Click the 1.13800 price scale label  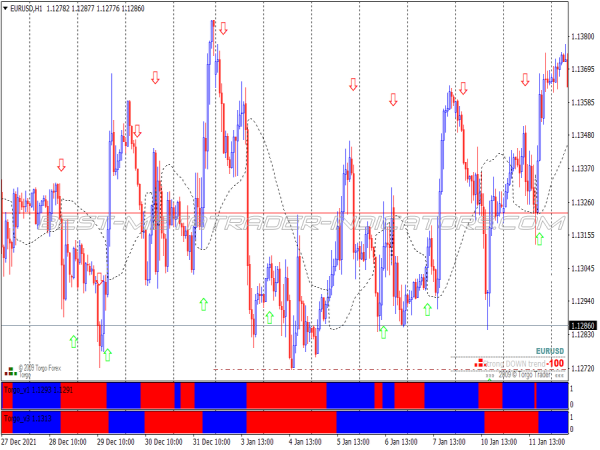click(x=582, y=37)
